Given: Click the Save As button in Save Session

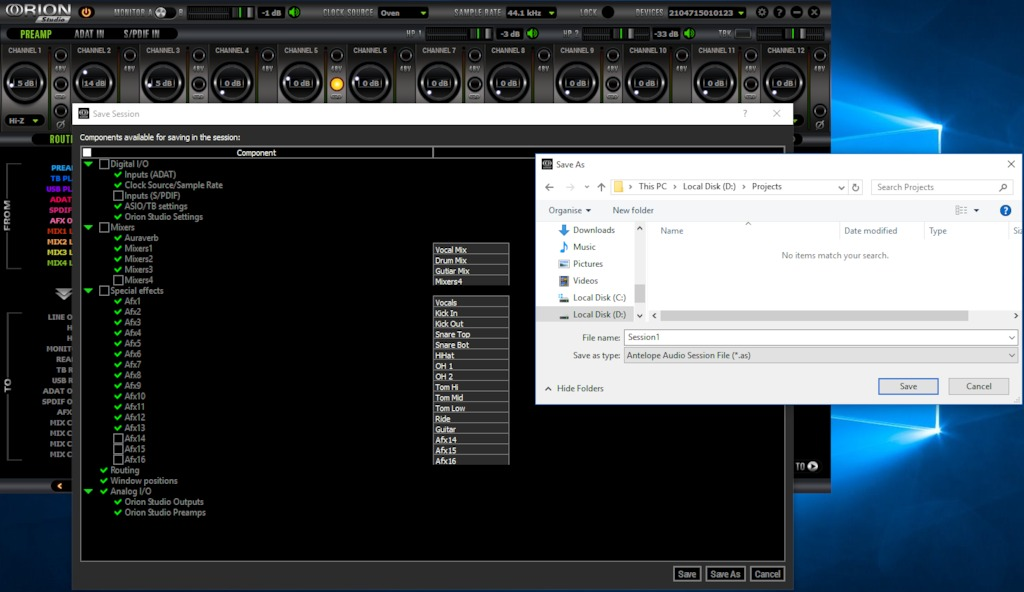Looking at the screenshot, I should (x=725, y=574).
